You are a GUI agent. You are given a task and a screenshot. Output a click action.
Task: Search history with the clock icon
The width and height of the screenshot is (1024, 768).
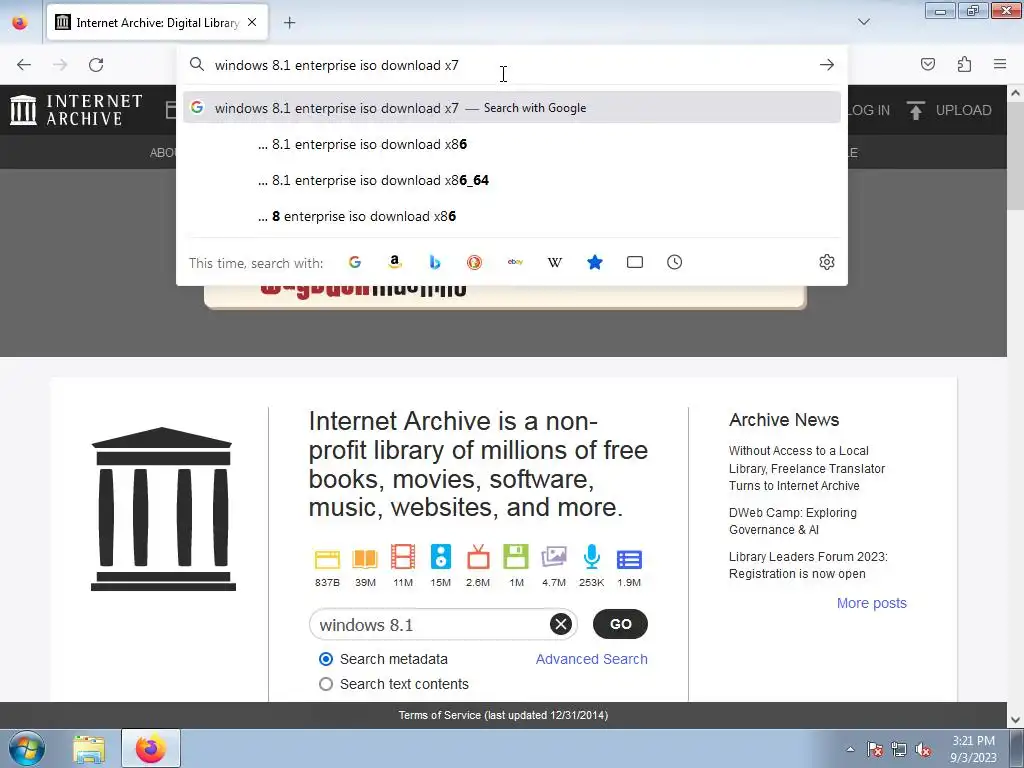click(x=675, y=262)
